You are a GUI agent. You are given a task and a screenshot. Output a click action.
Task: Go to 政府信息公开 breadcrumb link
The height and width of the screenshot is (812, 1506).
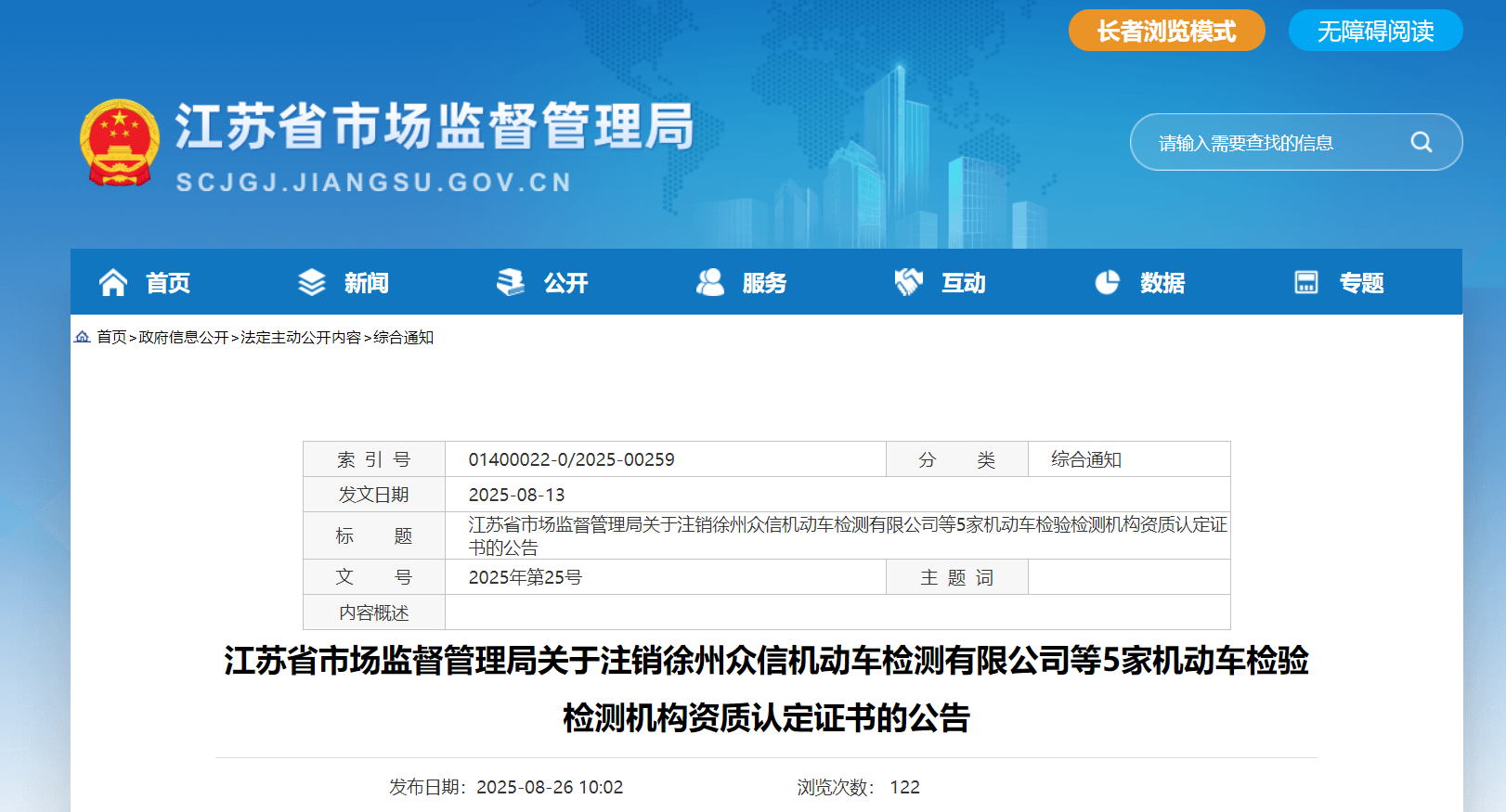184,337
